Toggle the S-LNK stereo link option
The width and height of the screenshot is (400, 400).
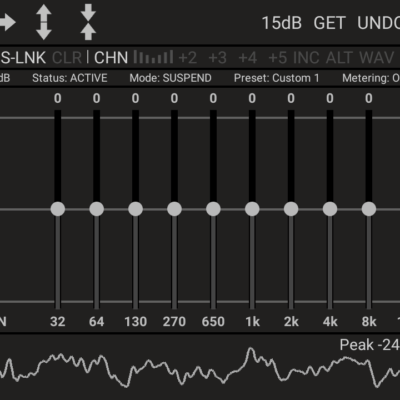coord(23,58)
